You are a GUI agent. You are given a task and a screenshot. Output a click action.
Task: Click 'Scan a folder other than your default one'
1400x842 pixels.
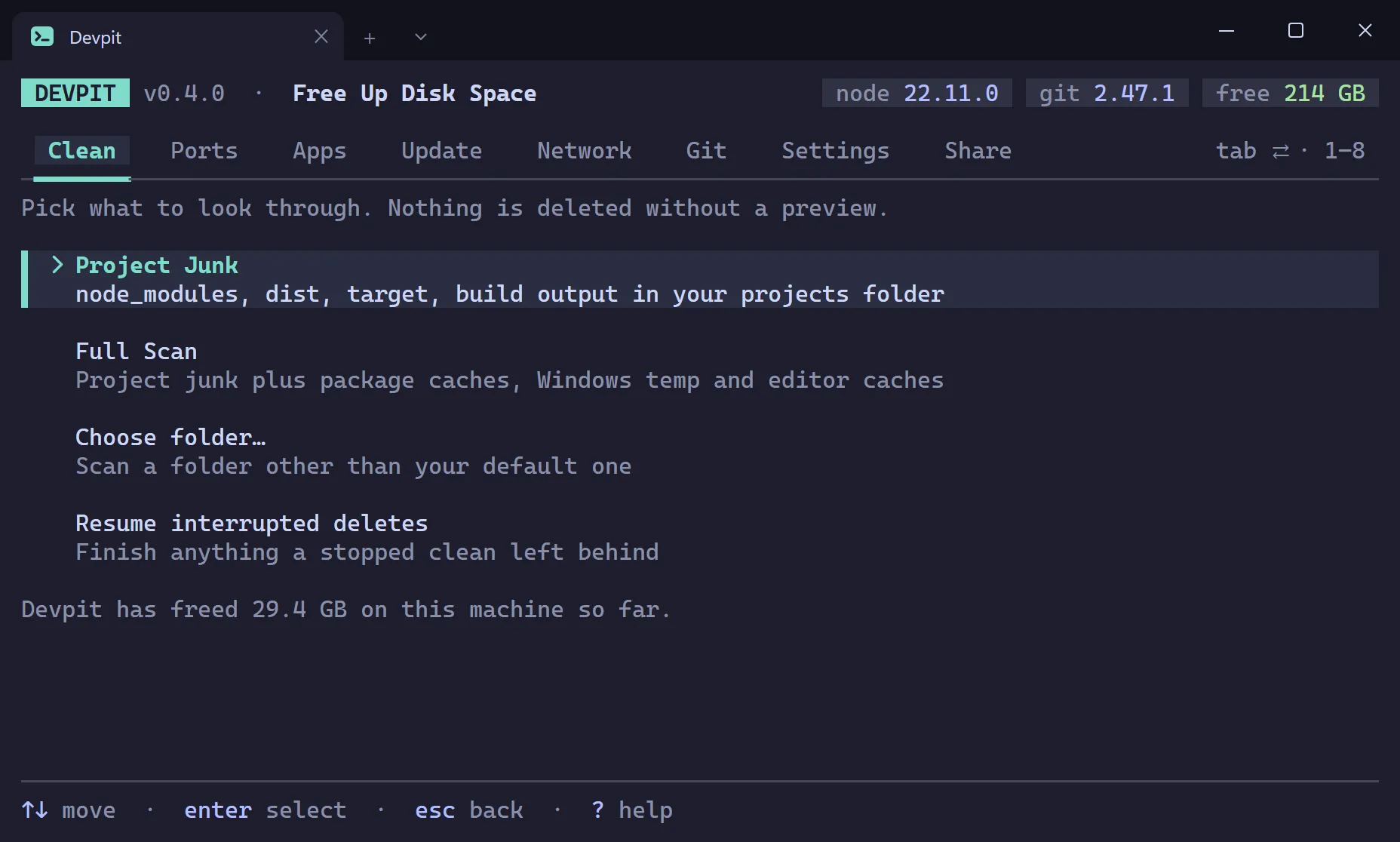[354, 466]
